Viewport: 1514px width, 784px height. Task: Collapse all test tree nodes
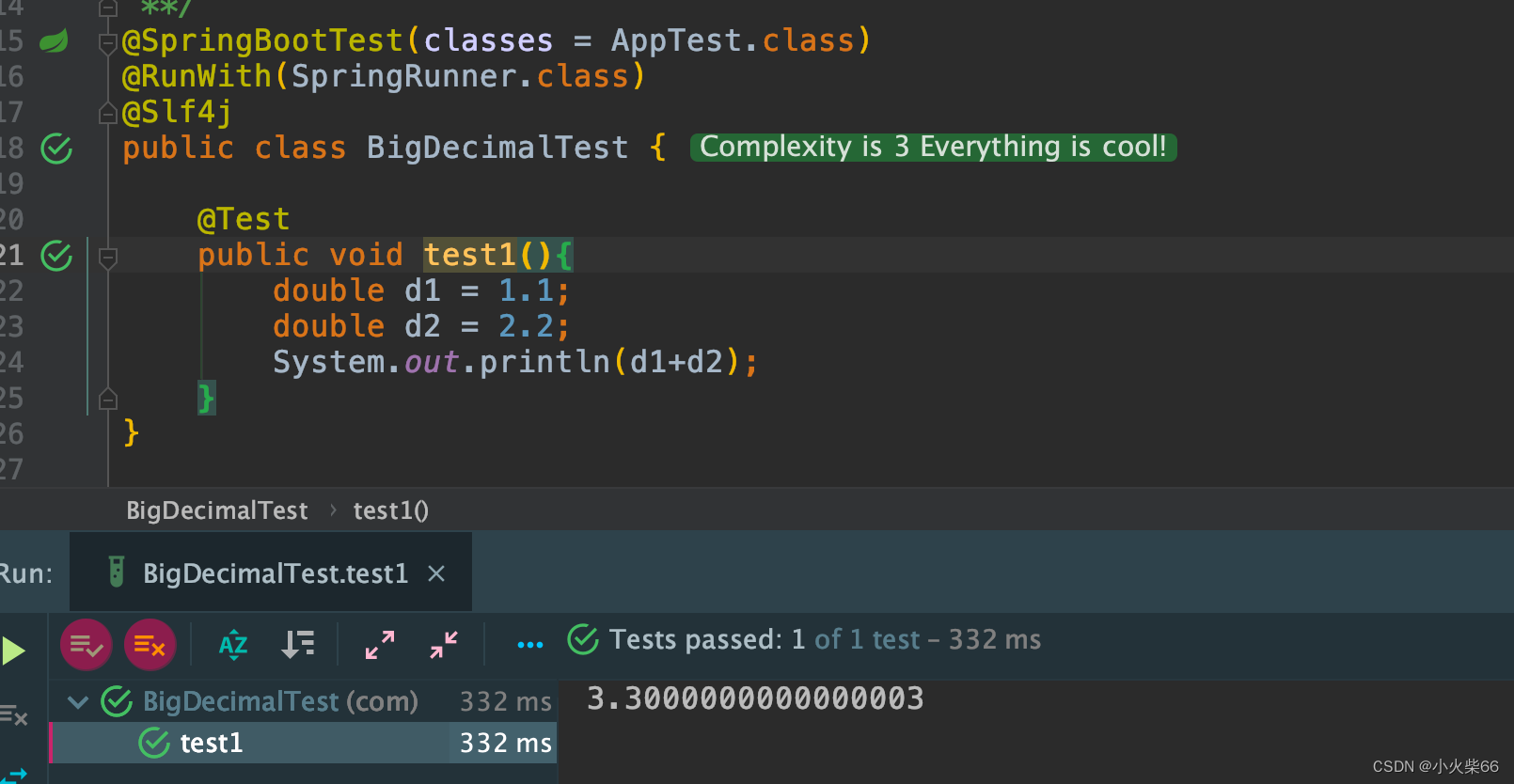pos(444,645)
